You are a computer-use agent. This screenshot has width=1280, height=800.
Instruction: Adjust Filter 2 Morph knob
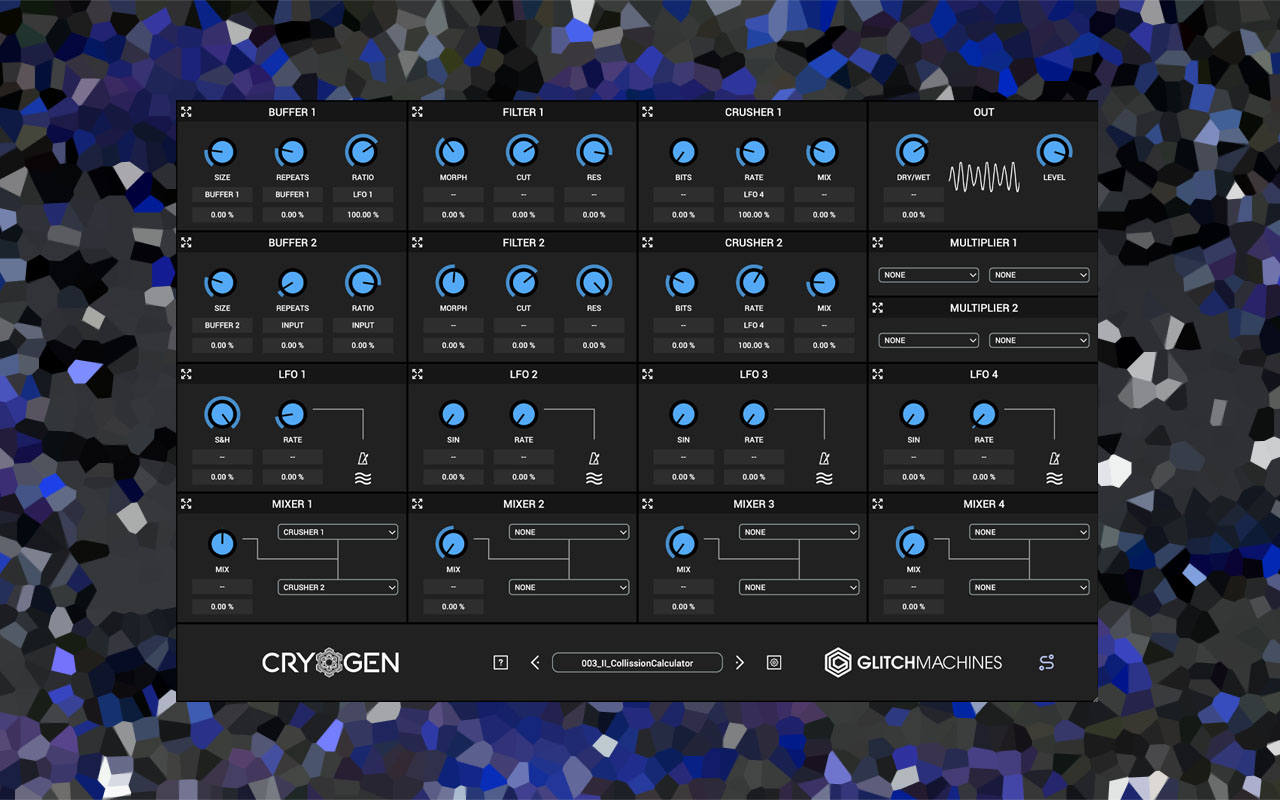coord(453,283)
